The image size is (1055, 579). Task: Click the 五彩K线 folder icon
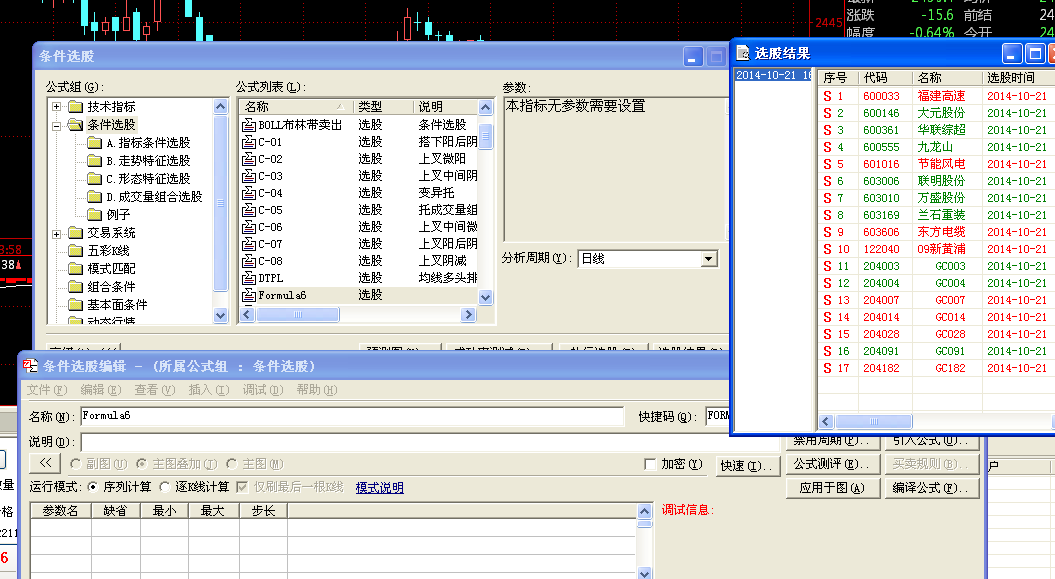(x=75, y=251)
